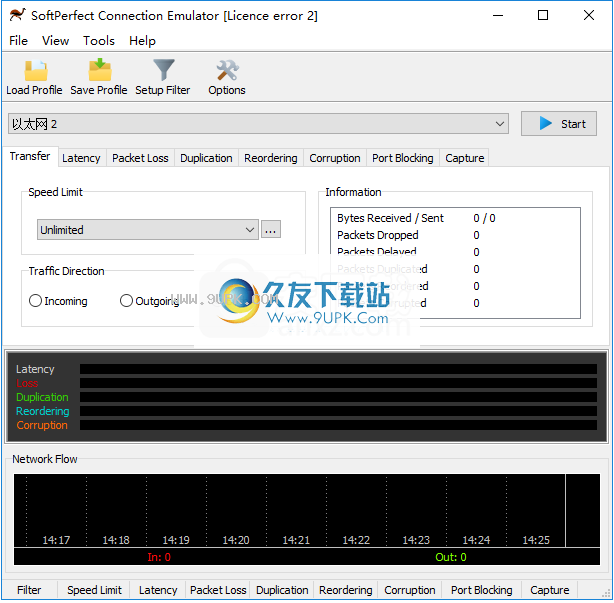Image resolution: width=614 pixels, height=603 pixels.
Task: Select the Outgoing traffic radio button
Action: point(126,301)
